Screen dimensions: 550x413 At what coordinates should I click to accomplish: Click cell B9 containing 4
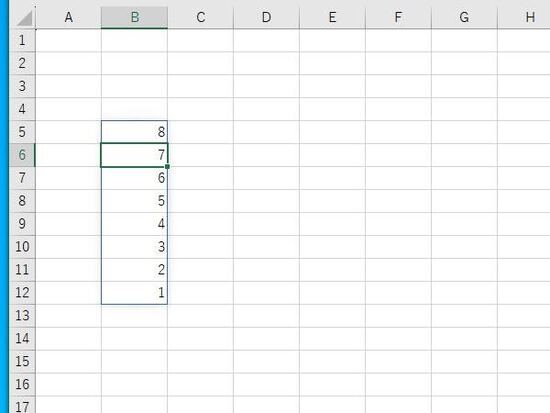(134, 224)
